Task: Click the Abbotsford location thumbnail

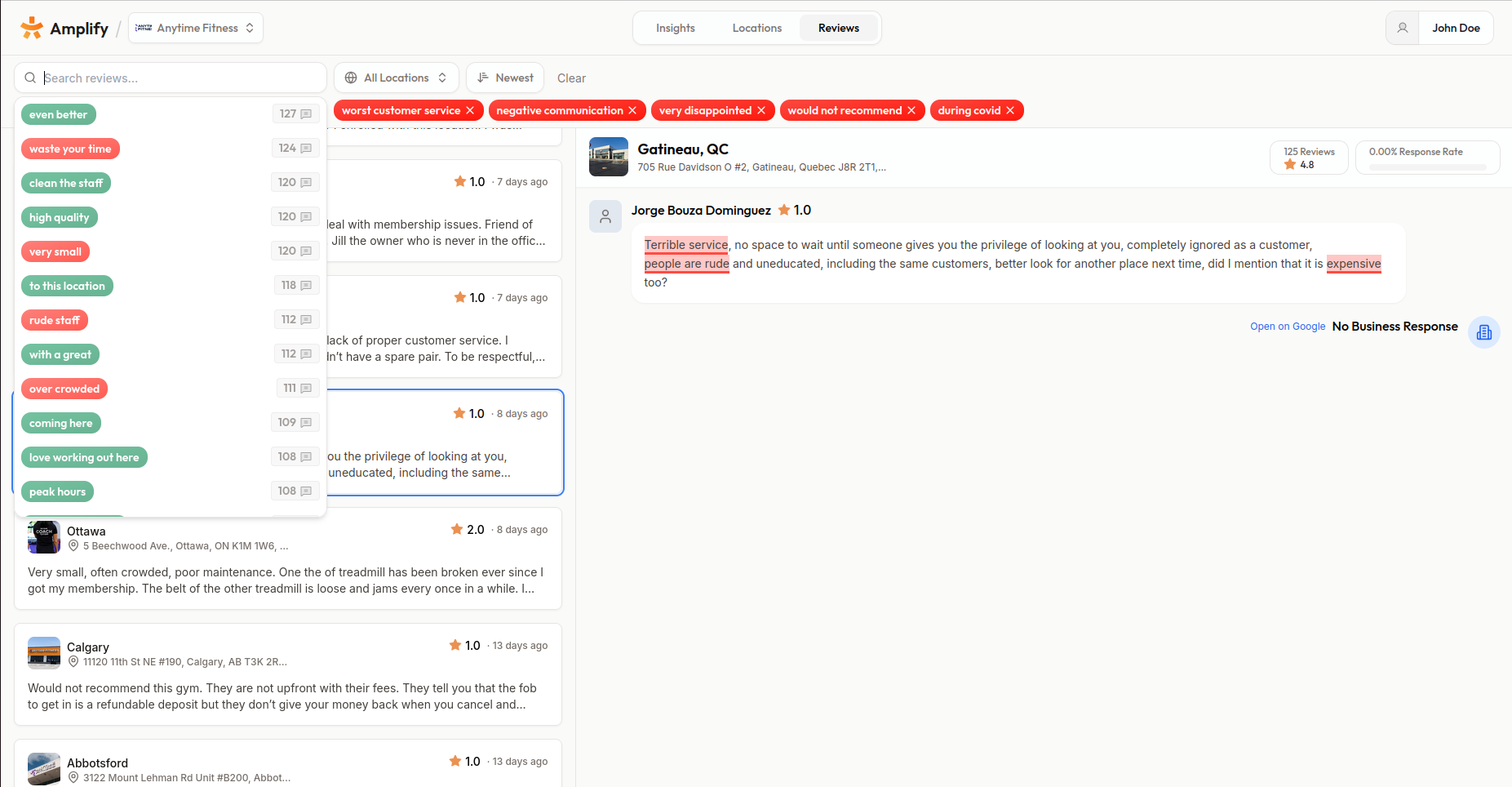Action: click(44, 769)
